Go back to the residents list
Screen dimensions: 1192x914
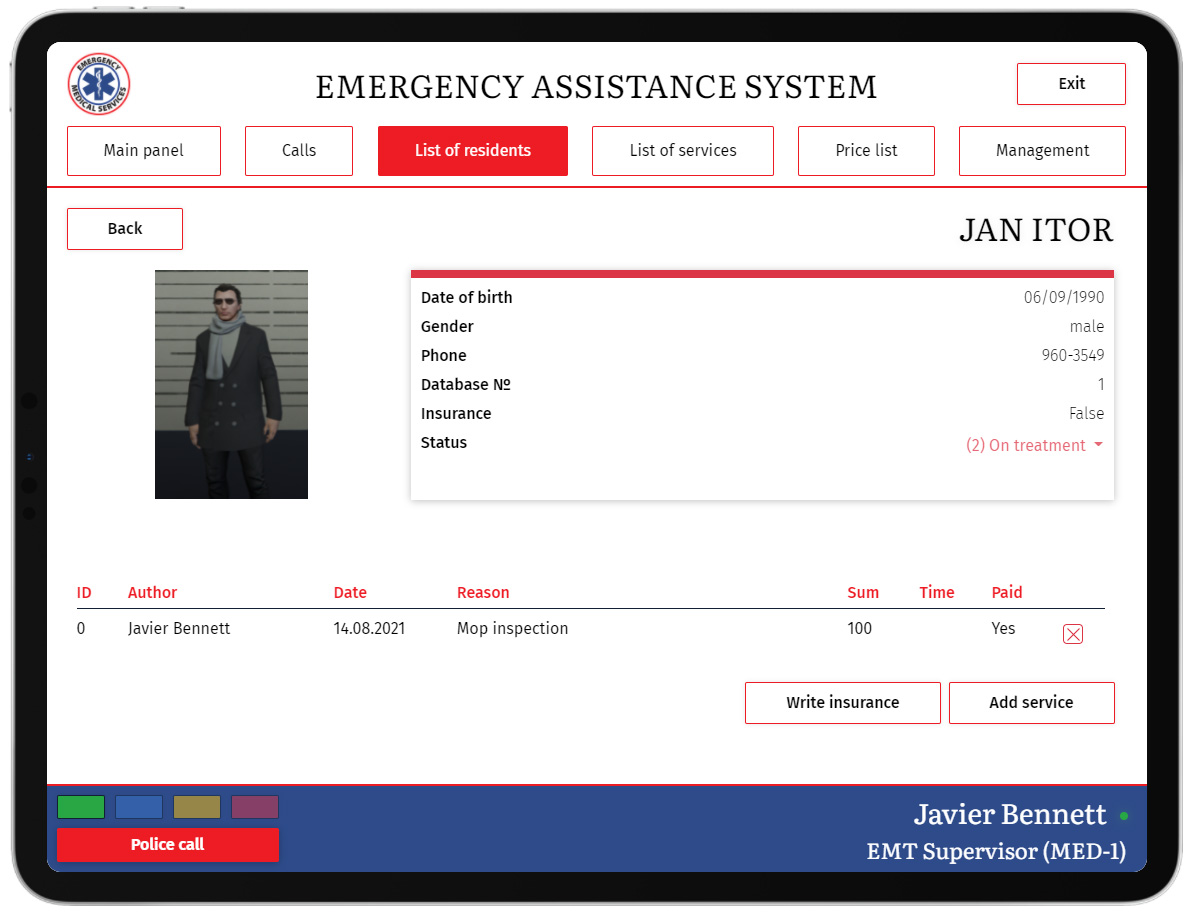(125, 229)
